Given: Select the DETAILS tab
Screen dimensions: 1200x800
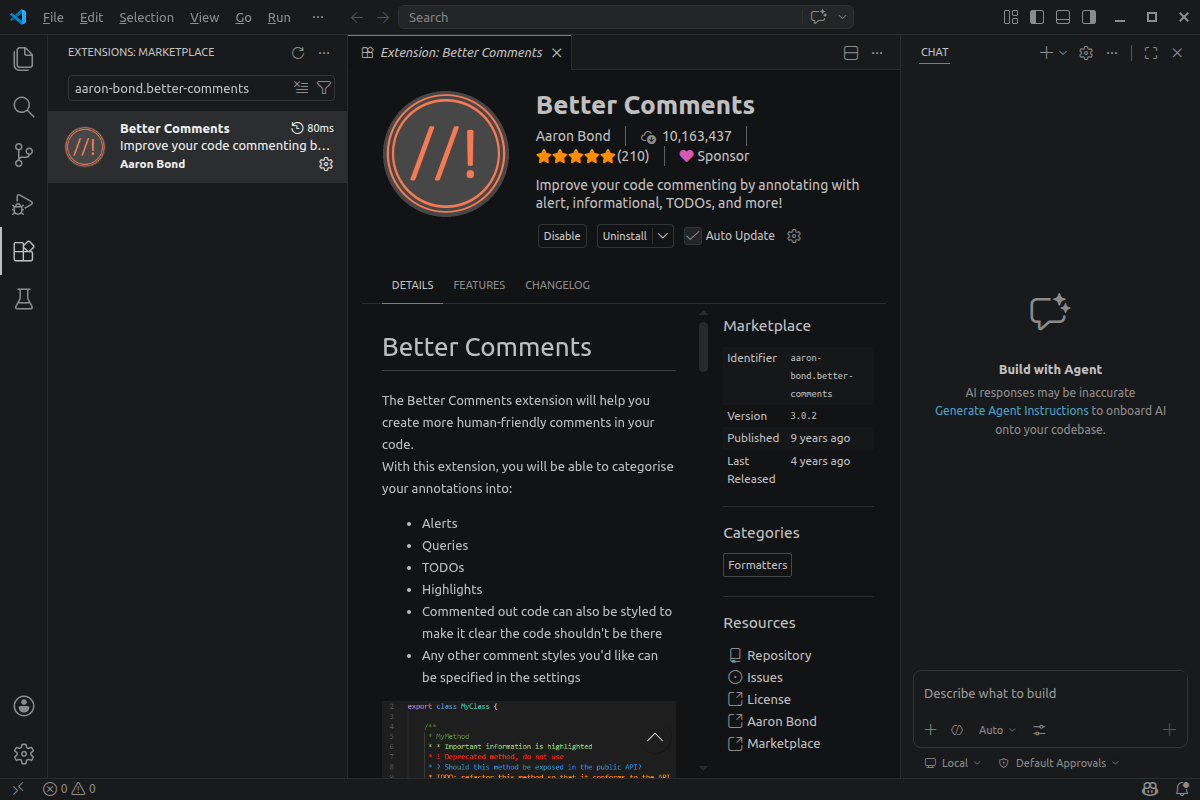Looking at the screenshot, I should point(412,285).
